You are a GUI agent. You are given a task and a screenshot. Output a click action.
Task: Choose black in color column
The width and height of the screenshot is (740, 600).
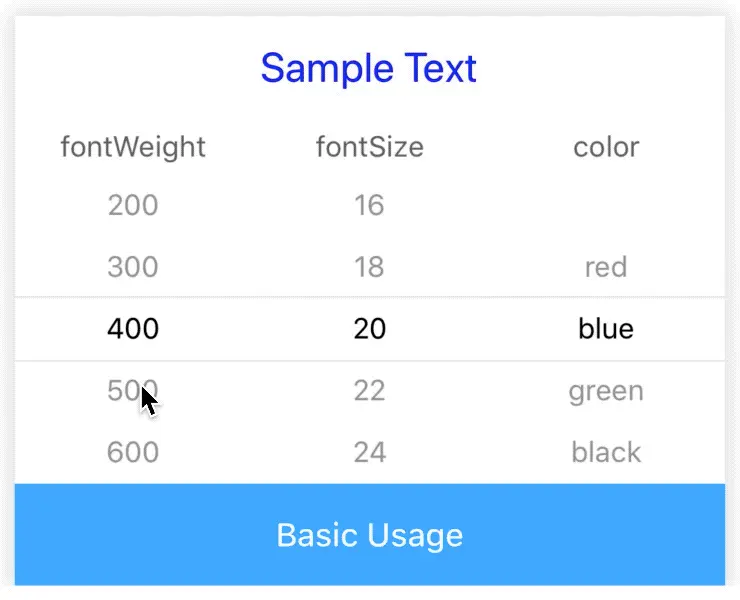[x=606, y=452]
